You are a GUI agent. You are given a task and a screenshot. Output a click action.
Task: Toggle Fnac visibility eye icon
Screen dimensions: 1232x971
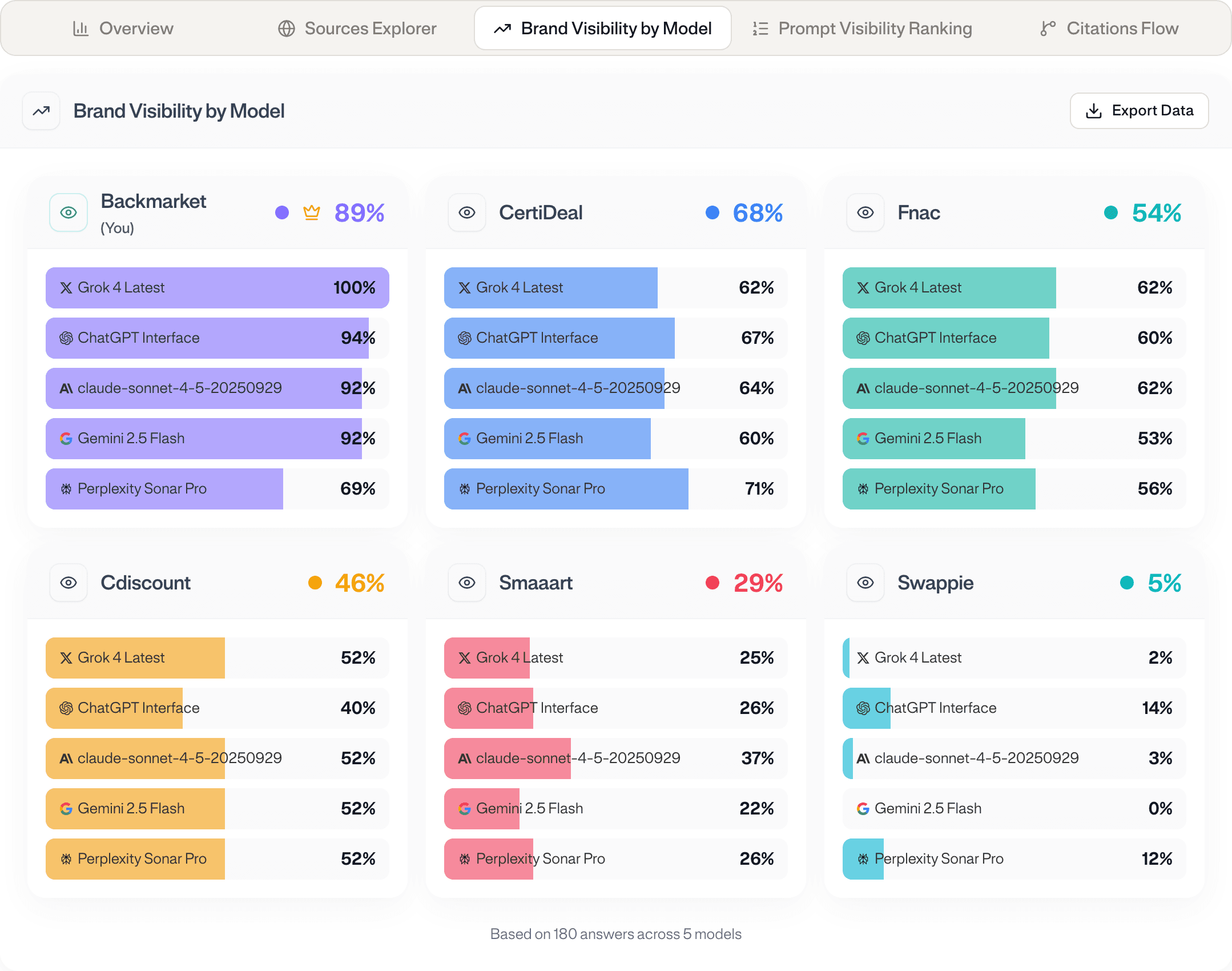[865, 212]
